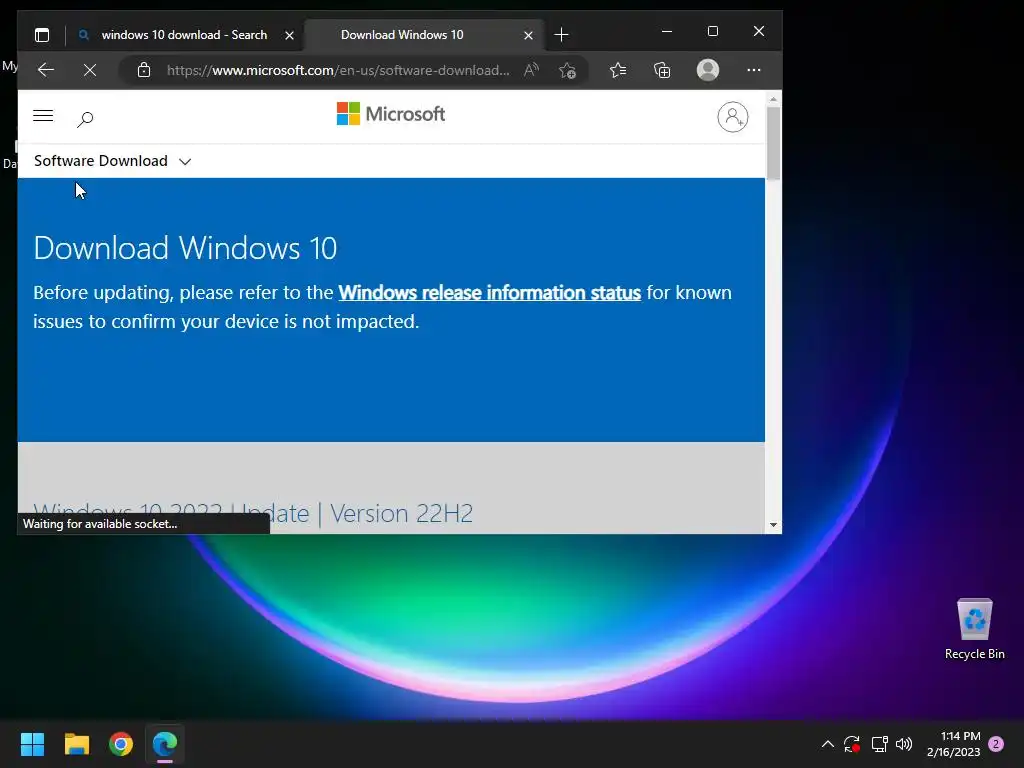This screenshot has height=768, width=1024.
Task: Open a new tab with plus button
Action: pyautogui.click(x=561, y=35)
